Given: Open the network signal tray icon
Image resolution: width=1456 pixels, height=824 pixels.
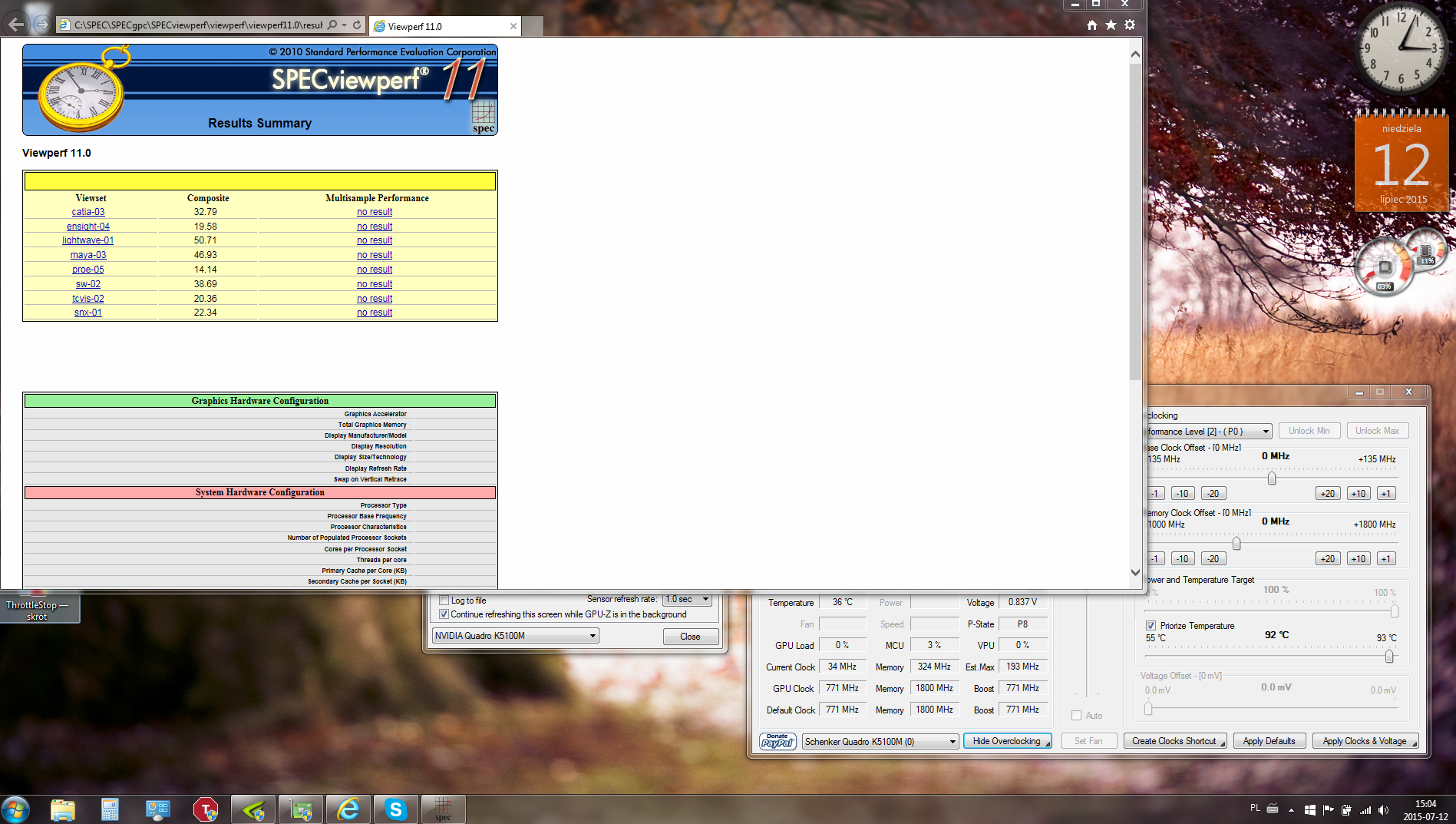Looking at the screenshot, I should 1365,810.
